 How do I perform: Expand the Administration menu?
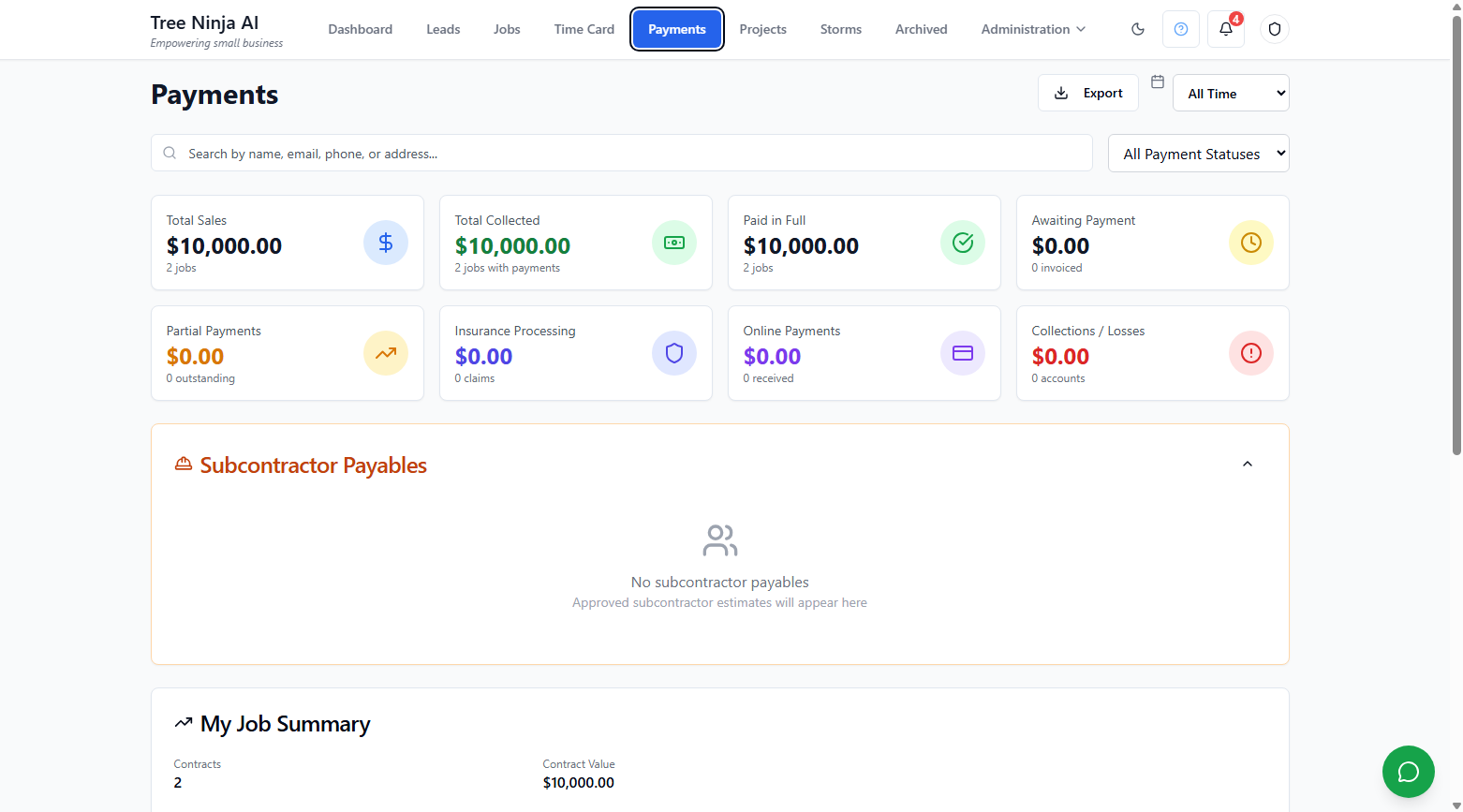pyautogui.click(x=1033, y=29)
